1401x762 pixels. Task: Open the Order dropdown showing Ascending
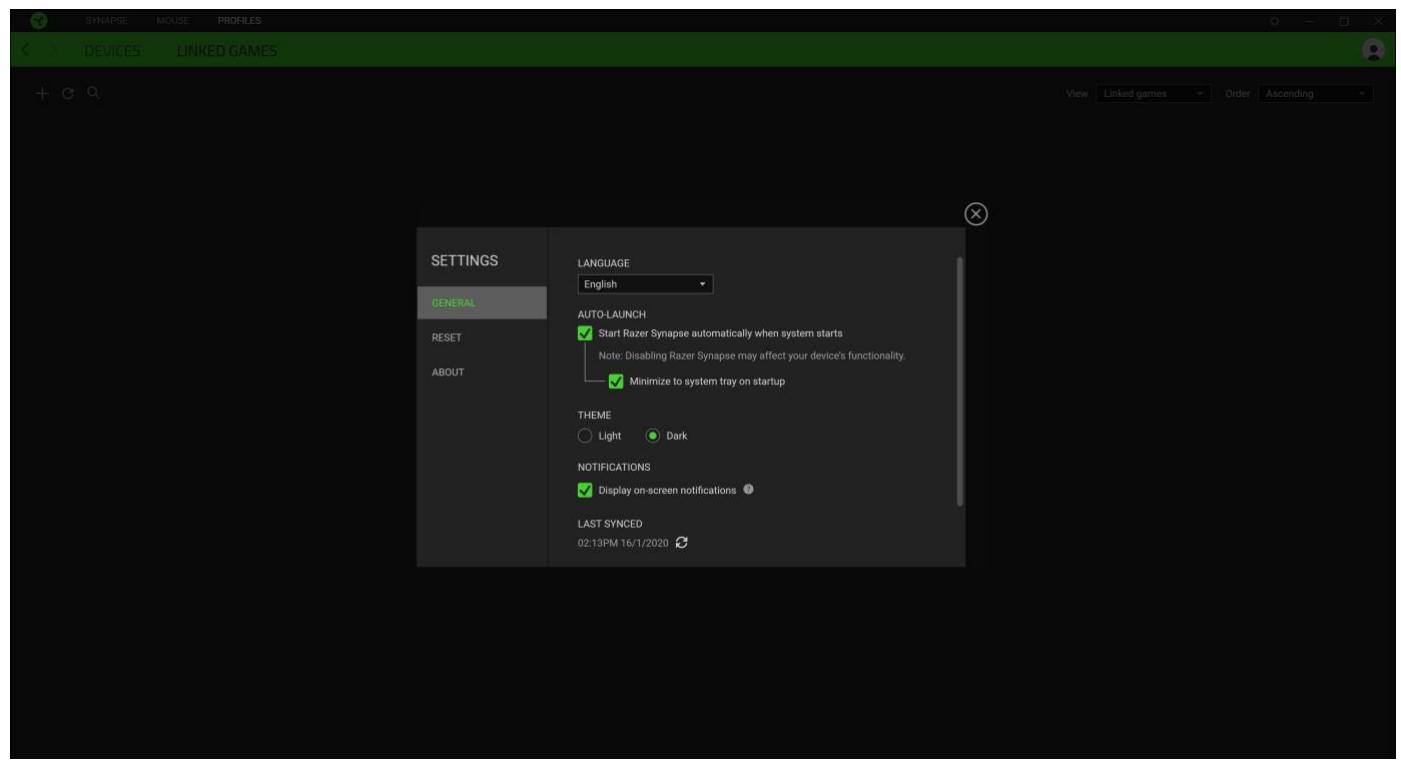click(1315, 94)
